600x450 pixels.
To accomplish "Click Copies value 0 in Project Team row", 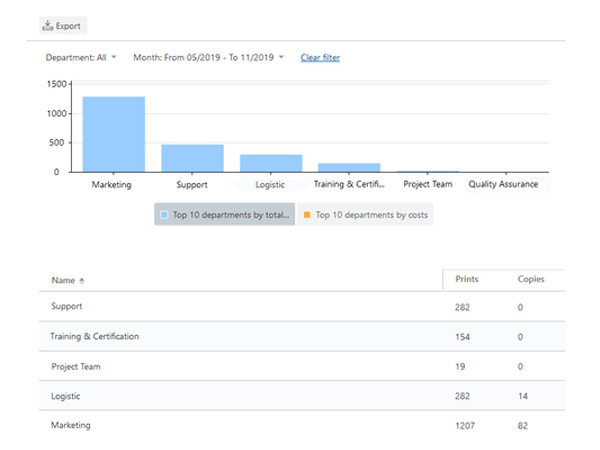I will point(520,366).
